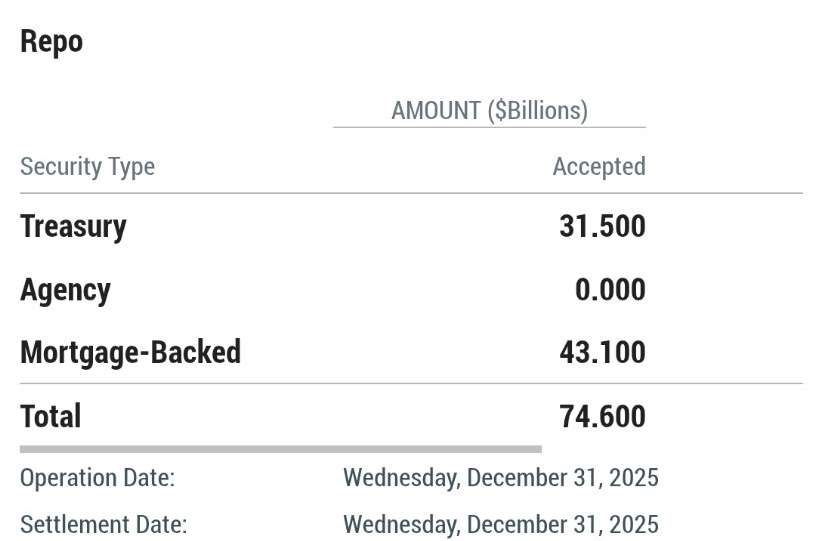
Task: Select the Agency row label
Action: click(65, 290)
